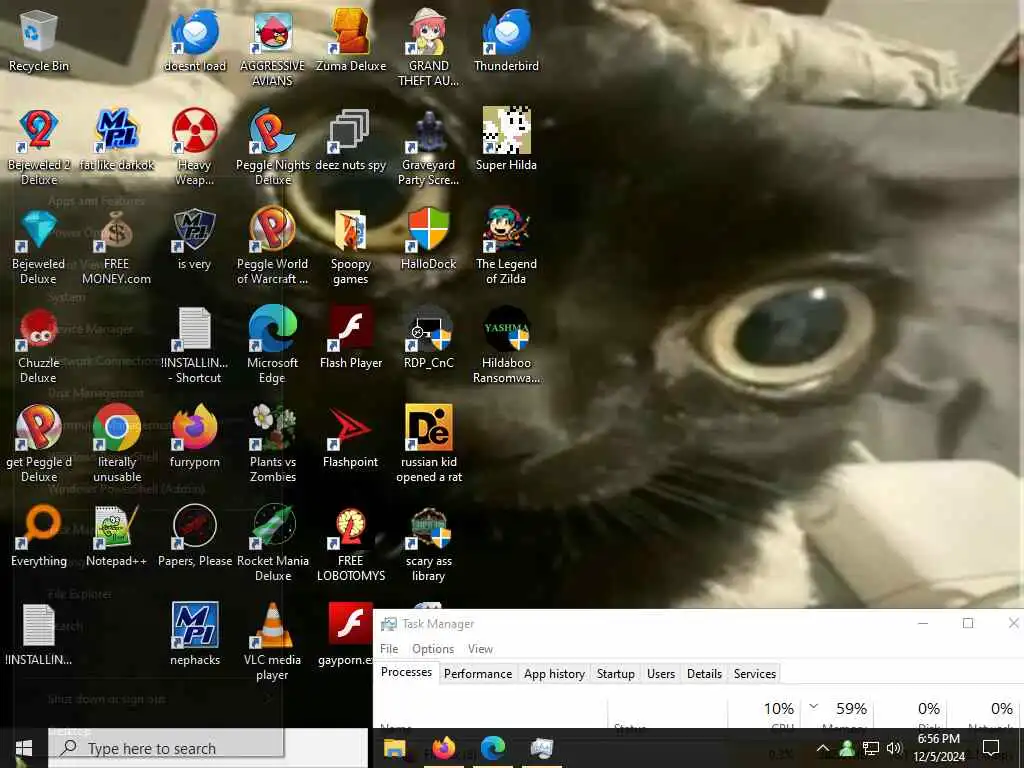This screenshot has width=1024, height=768.
Task: Select the Processes tab in Task Manager
Action: point(406,672)
